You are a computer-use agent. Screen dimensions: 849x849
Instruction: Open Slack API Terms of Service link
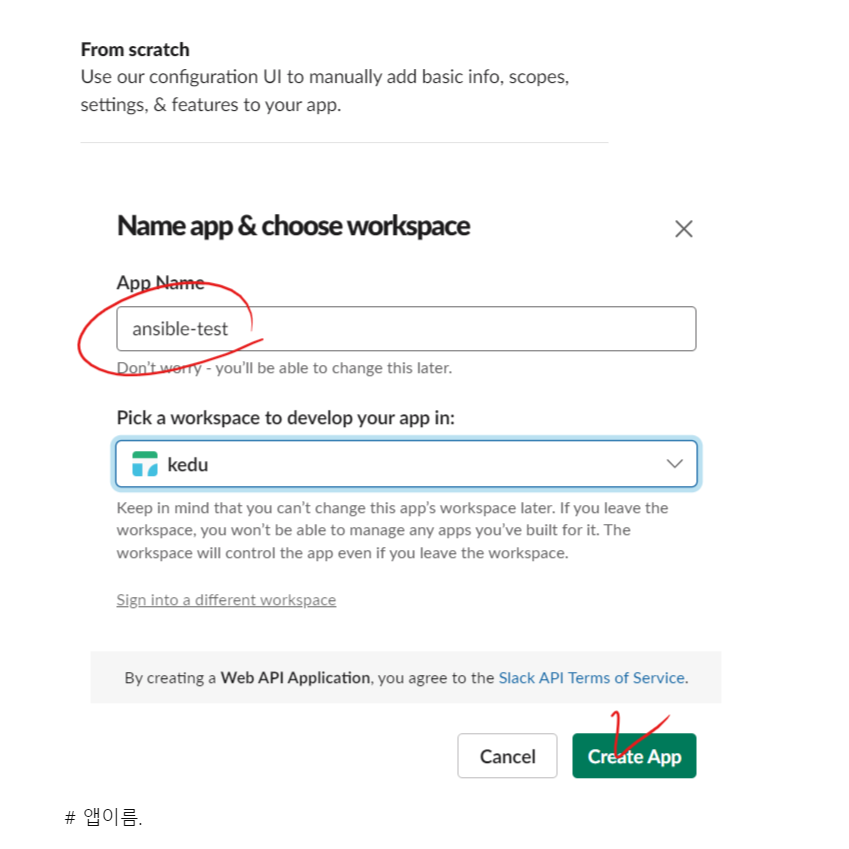coord(592,678)
